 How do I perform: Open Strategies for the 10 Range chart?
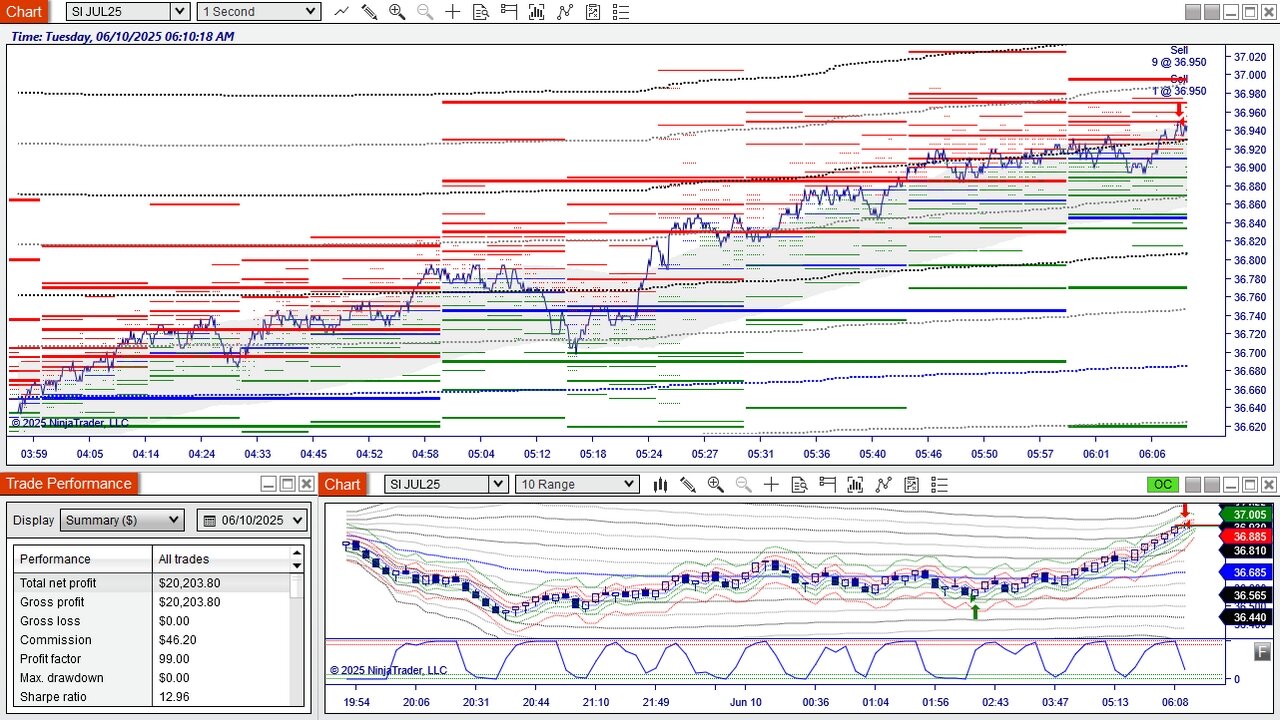click(883, 484)
